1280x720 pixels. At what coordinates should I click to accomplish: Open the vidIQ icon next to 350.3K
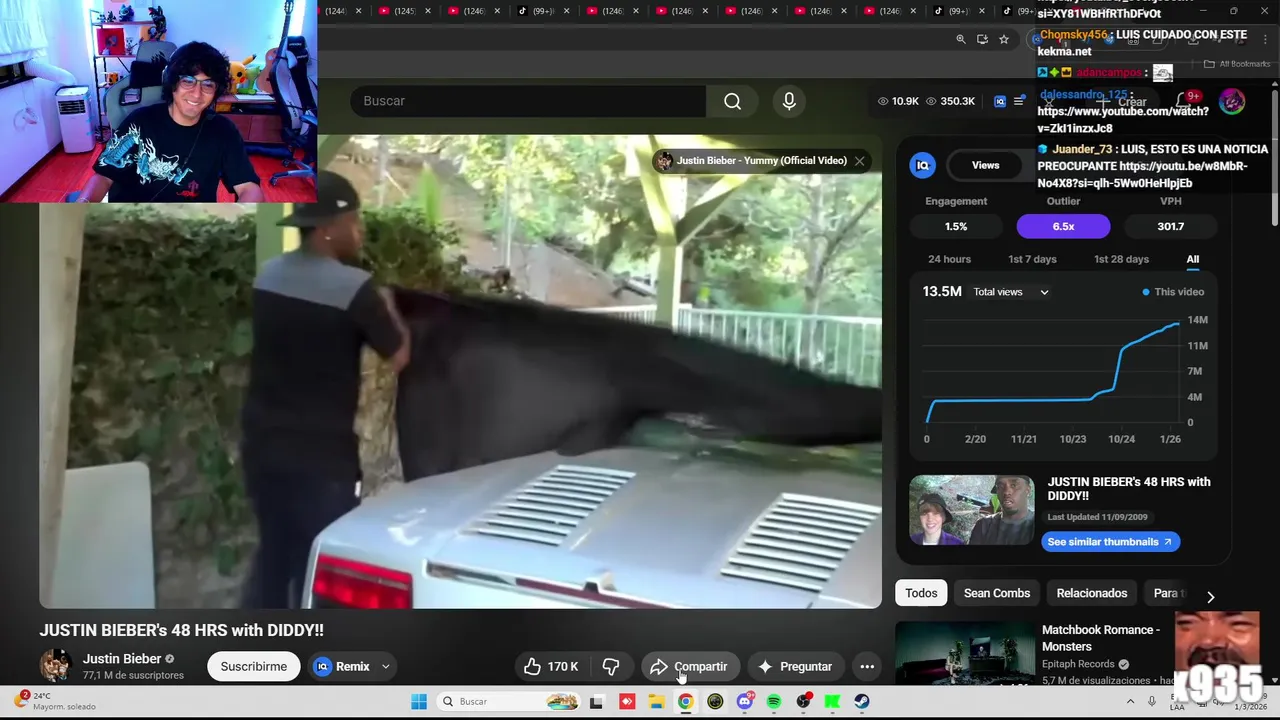pos(999,101)
